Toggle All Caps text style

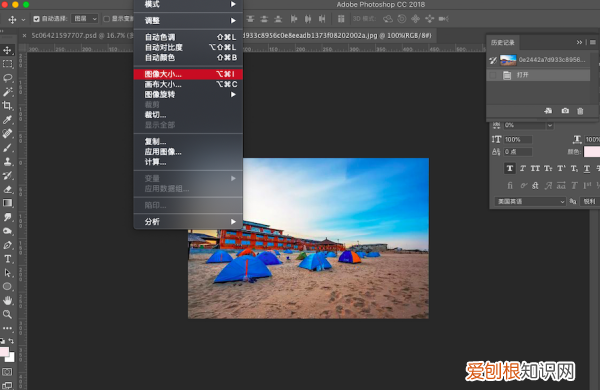[535, 168]
